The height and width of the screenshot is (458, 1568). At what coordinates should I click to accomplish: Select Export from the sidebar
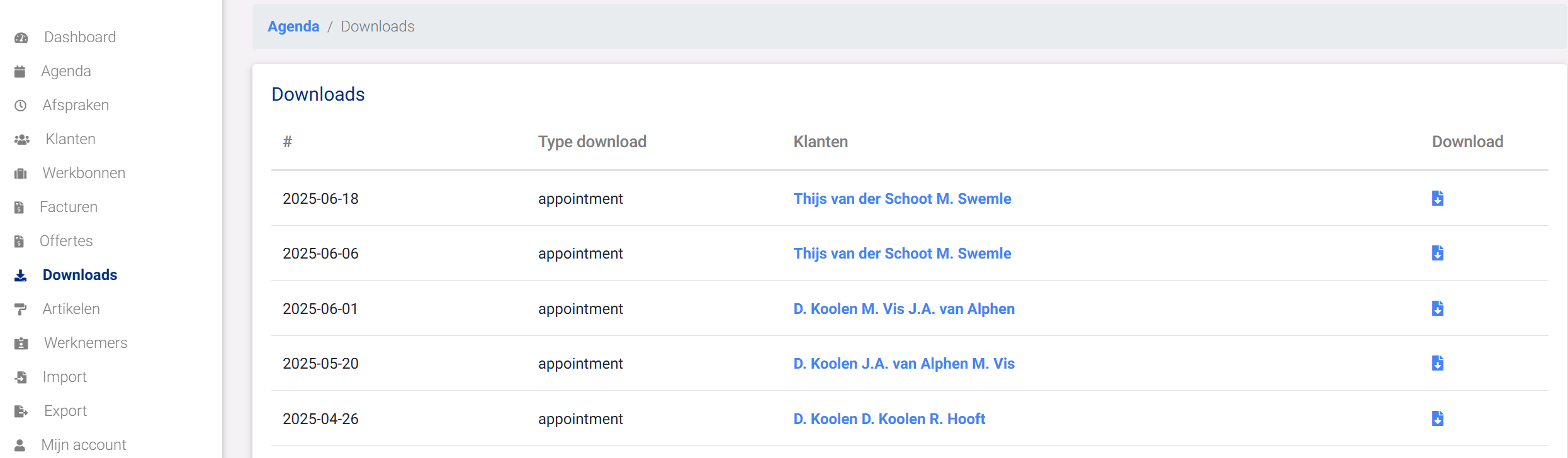click(x=65, y=411)
